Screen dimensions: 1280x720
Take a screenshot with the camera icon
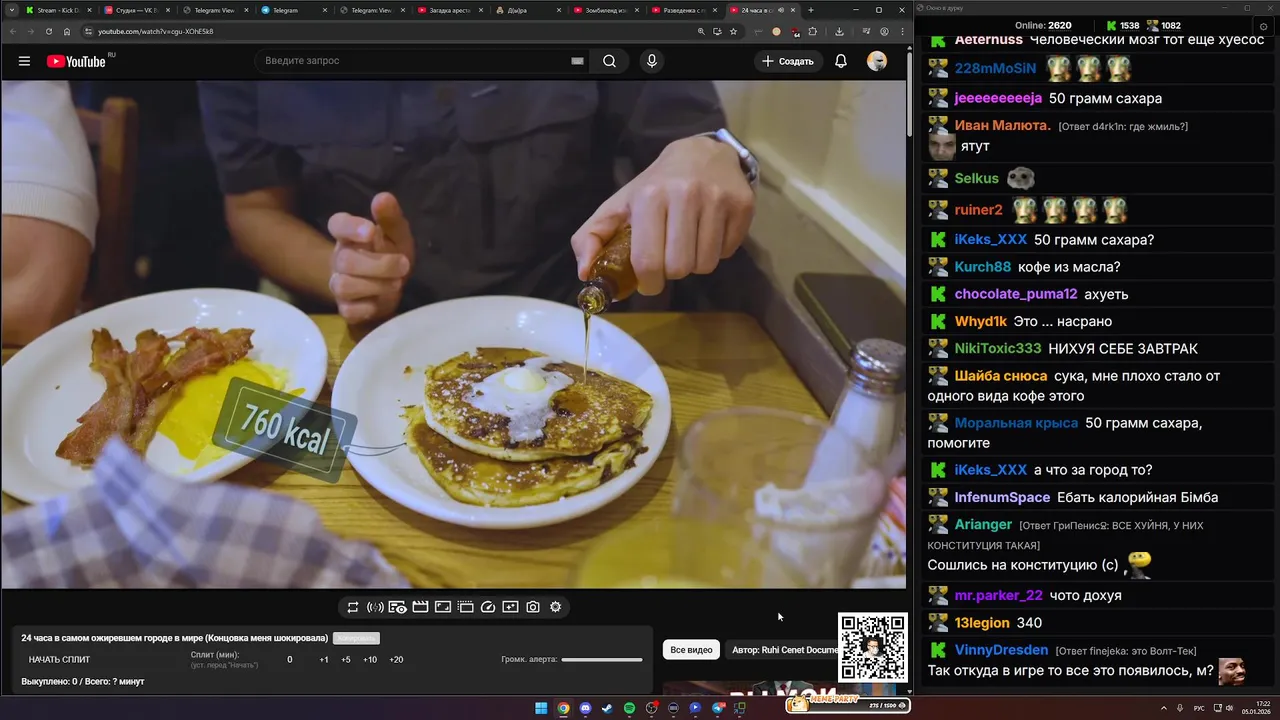533,607
